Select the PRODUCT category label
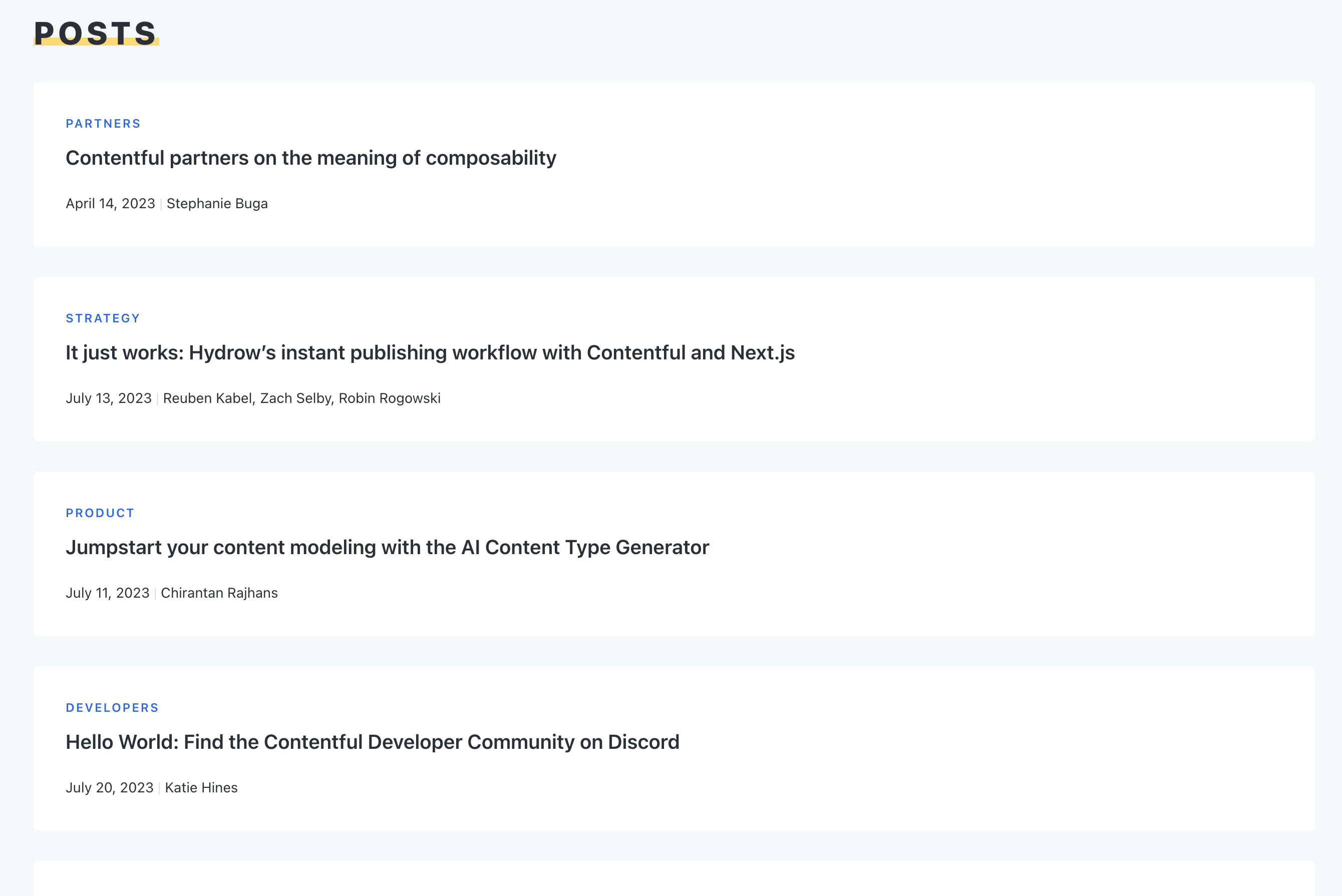Viewport: 1342px width, 896px height. click(x=100, y=513)
